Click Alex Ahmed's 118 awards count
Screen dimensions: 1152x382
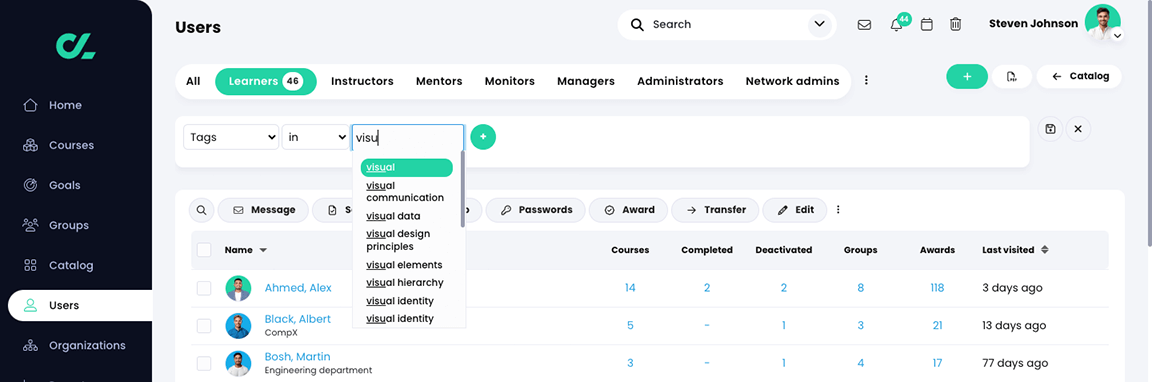click(x=937, y=288)
